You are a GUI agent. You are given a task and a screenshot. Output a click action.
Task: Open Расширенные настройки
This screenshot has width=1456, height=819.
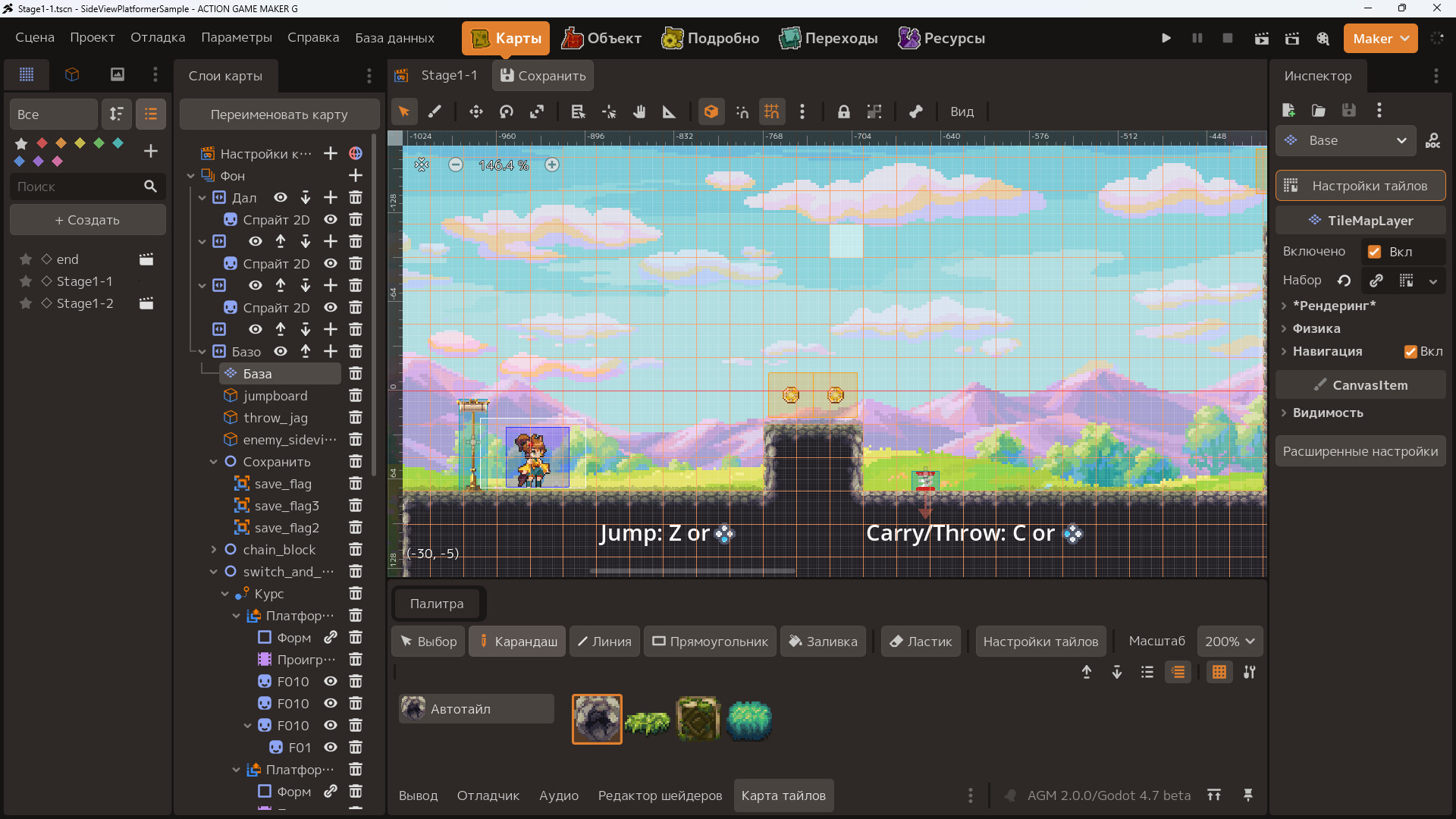(x=1360, y=451)
